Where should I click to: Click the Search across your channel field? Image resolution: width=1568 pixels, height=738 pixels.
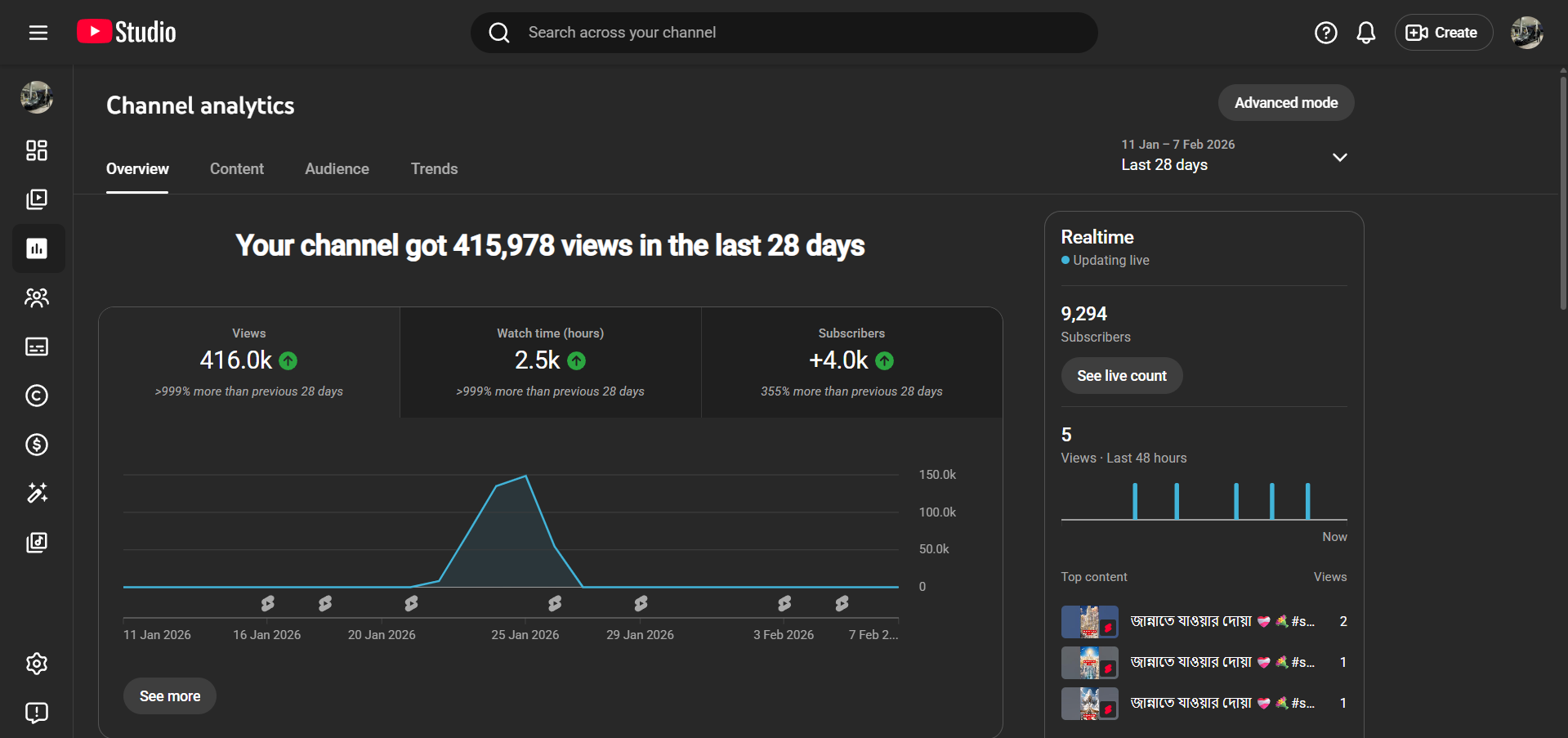tap(784, 33)
